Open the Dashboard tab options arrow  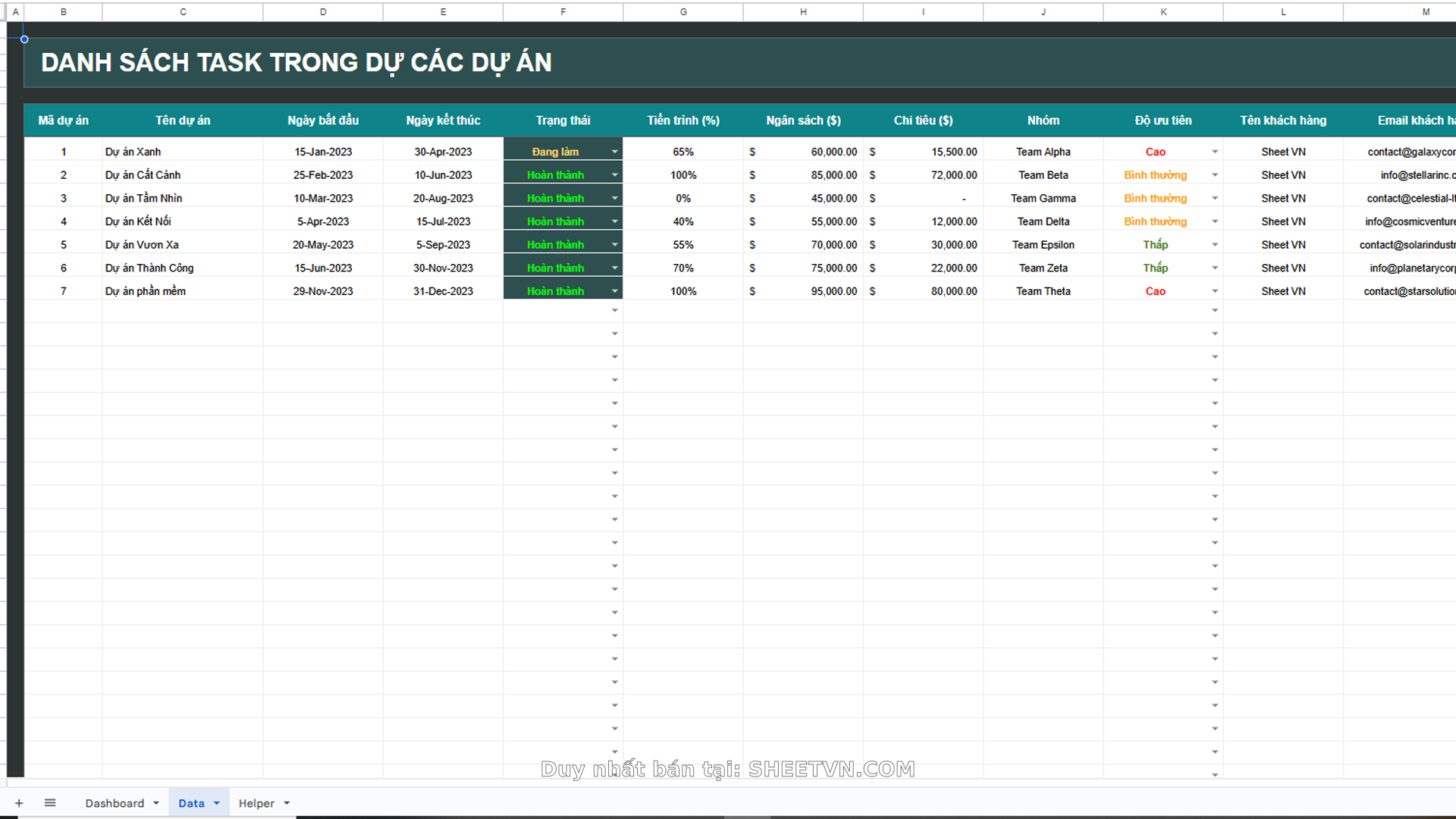tap(156, 803)
